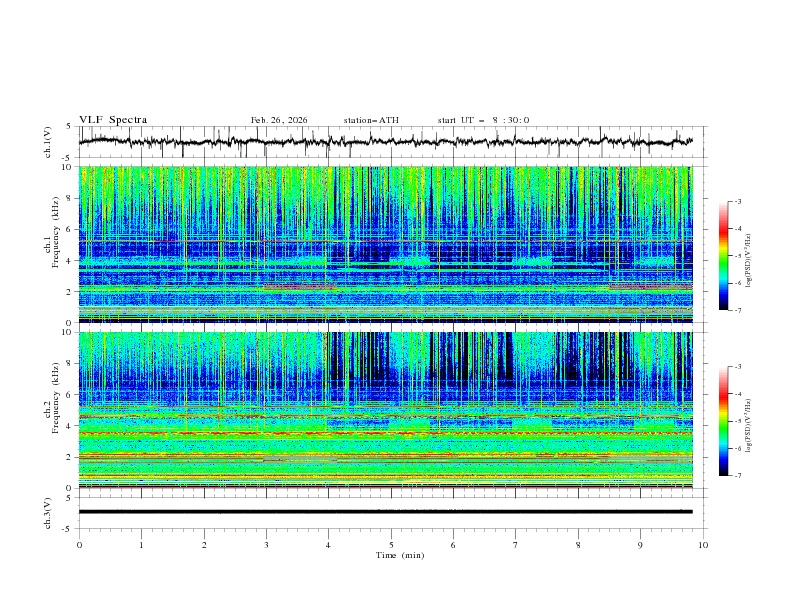This screenshot has height=612, width=792.
Task: Select the "start UT = 8 :30: 0" text
Action: coord(483,120)
